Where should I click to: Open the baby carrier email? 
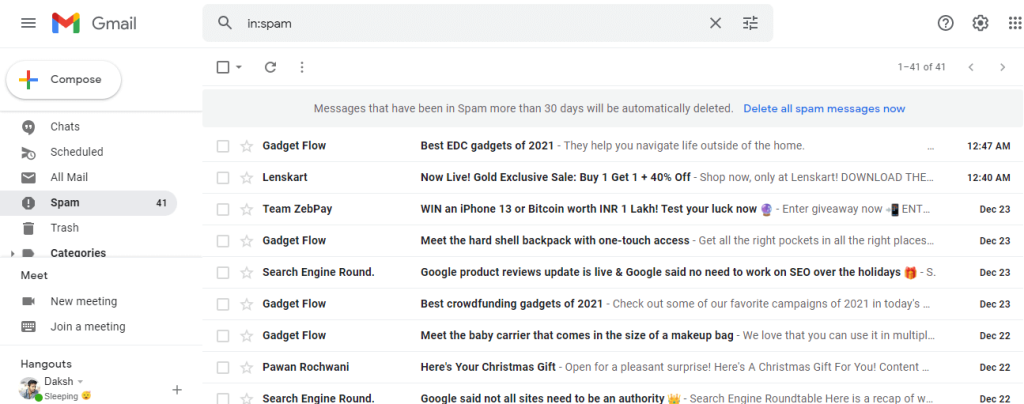[613, 335]
